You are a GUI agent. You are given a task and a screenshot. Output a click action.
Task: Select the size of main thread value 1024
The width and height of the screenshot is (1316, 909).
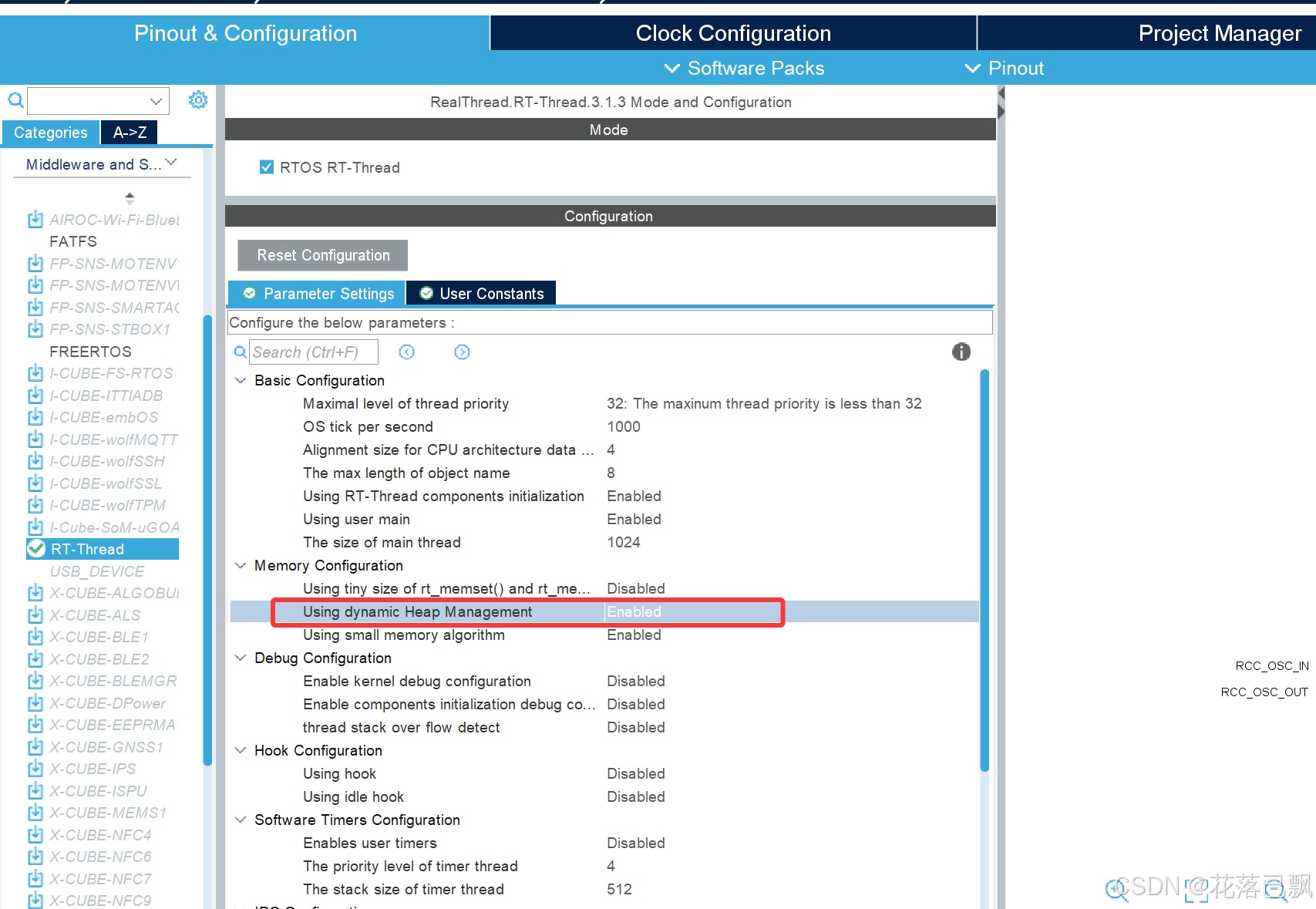point(624,542)
